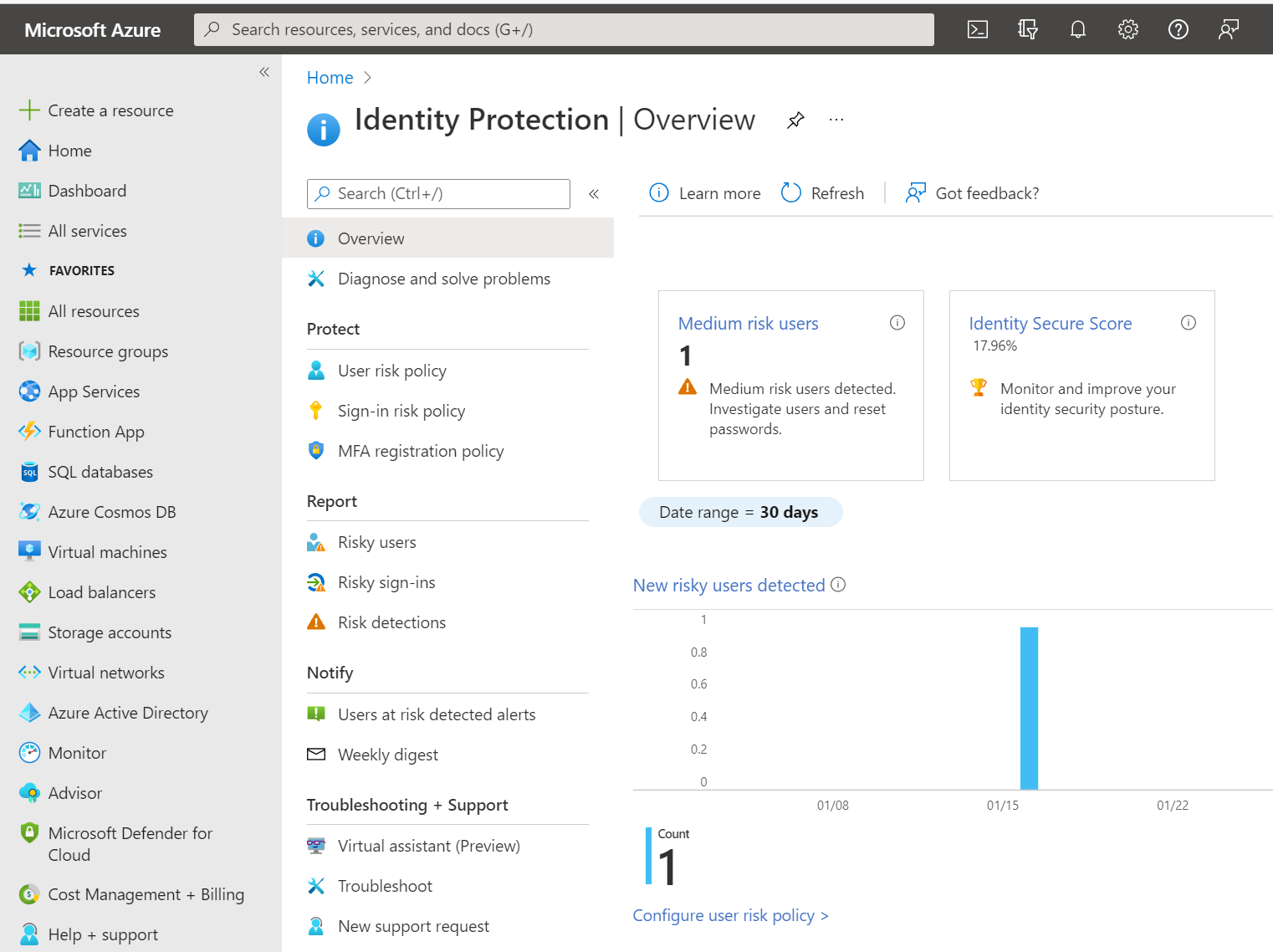Open the notifications bell
This screenshot has height=952, width=1273.
(1077, 29)
